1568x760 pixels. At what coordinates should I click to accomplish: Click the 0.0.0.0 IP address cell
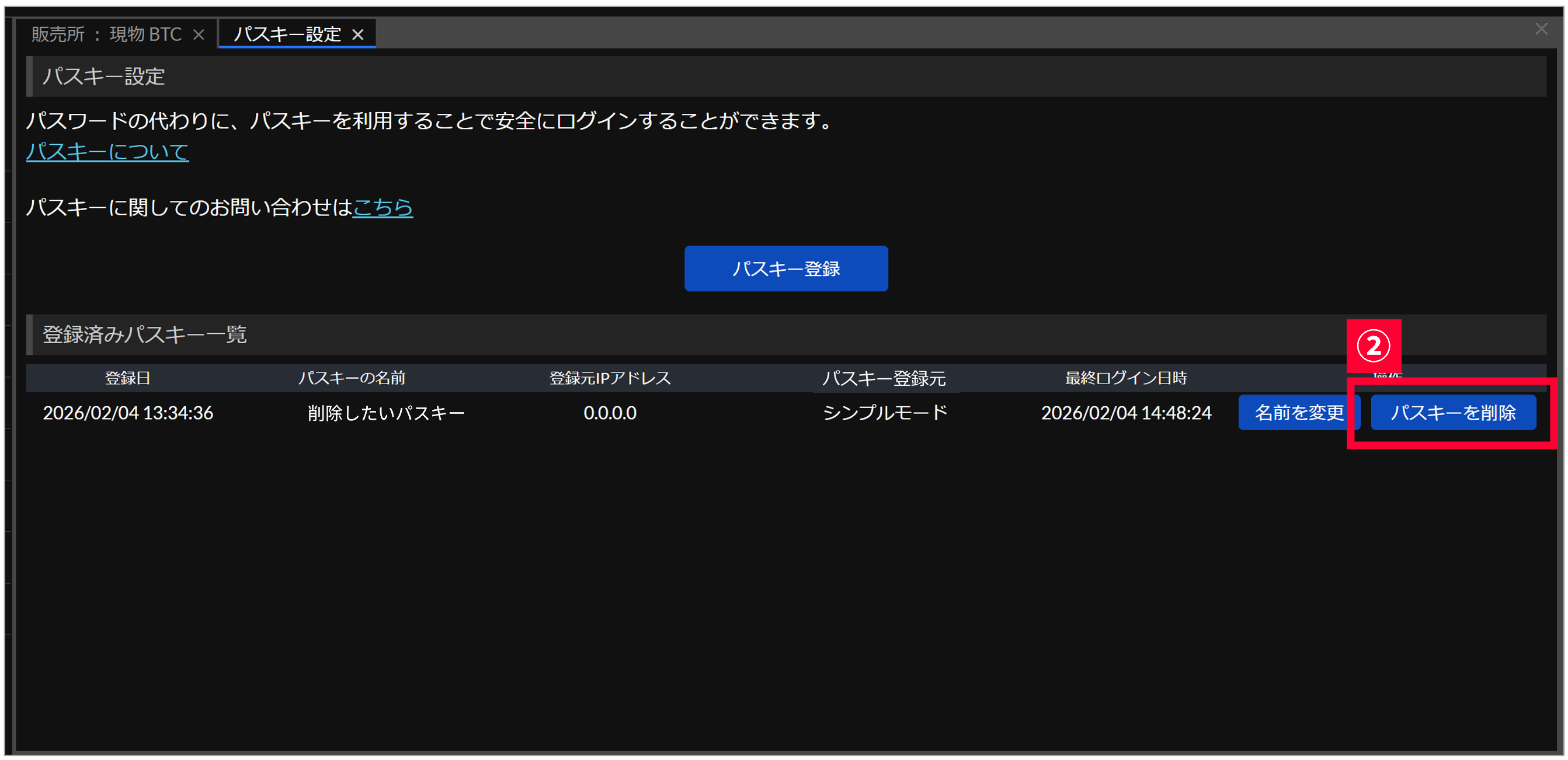(x=610, y=413)
